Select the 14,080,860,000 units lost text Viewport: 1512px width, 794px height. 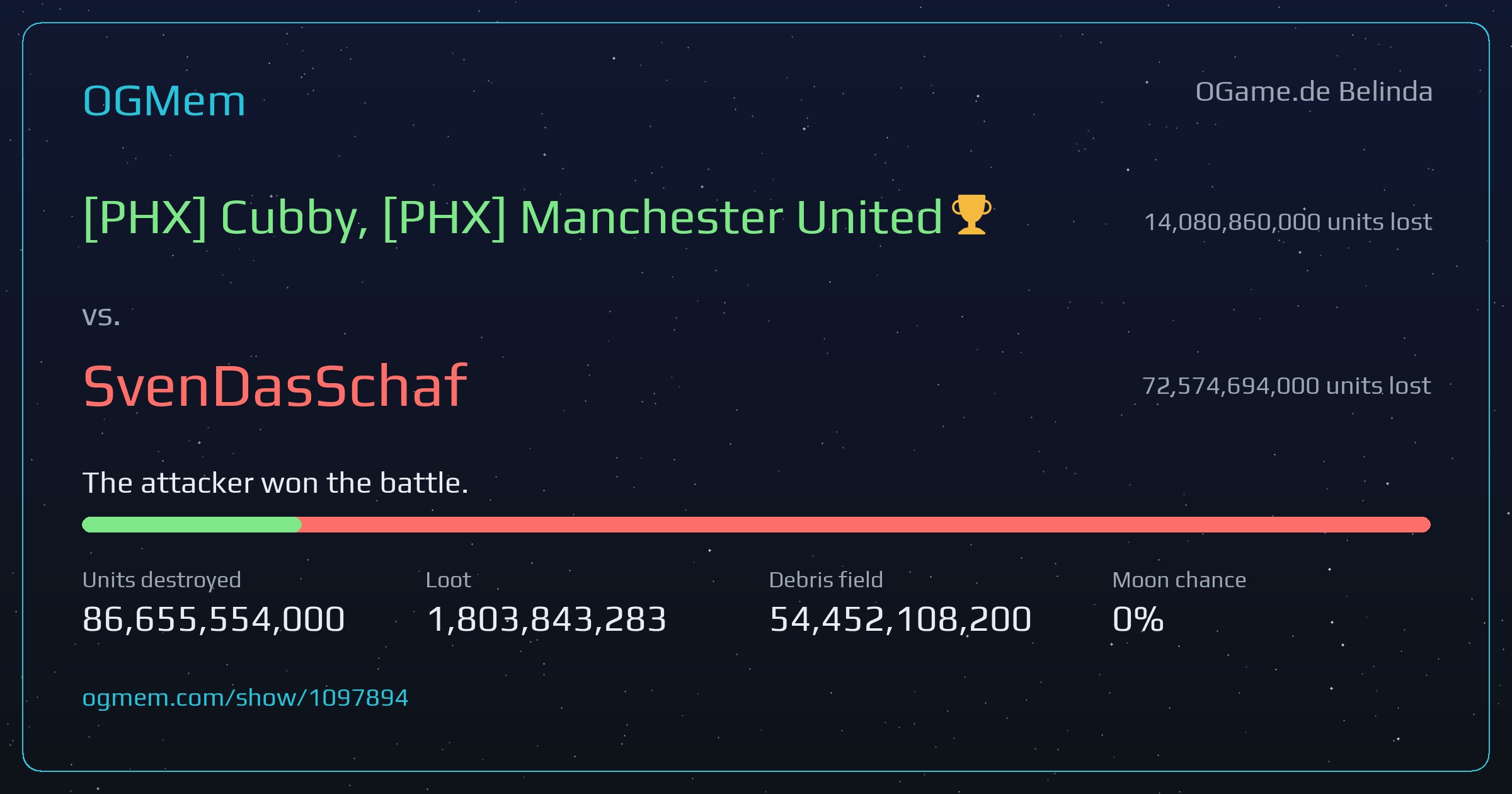[1288, 222]
